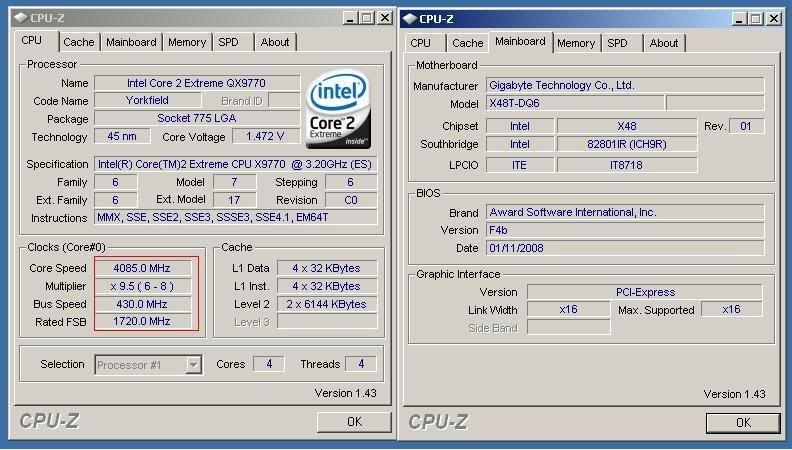
Task: Open the Cache tab in left CPU-Z window
Action: pos(79,42)
